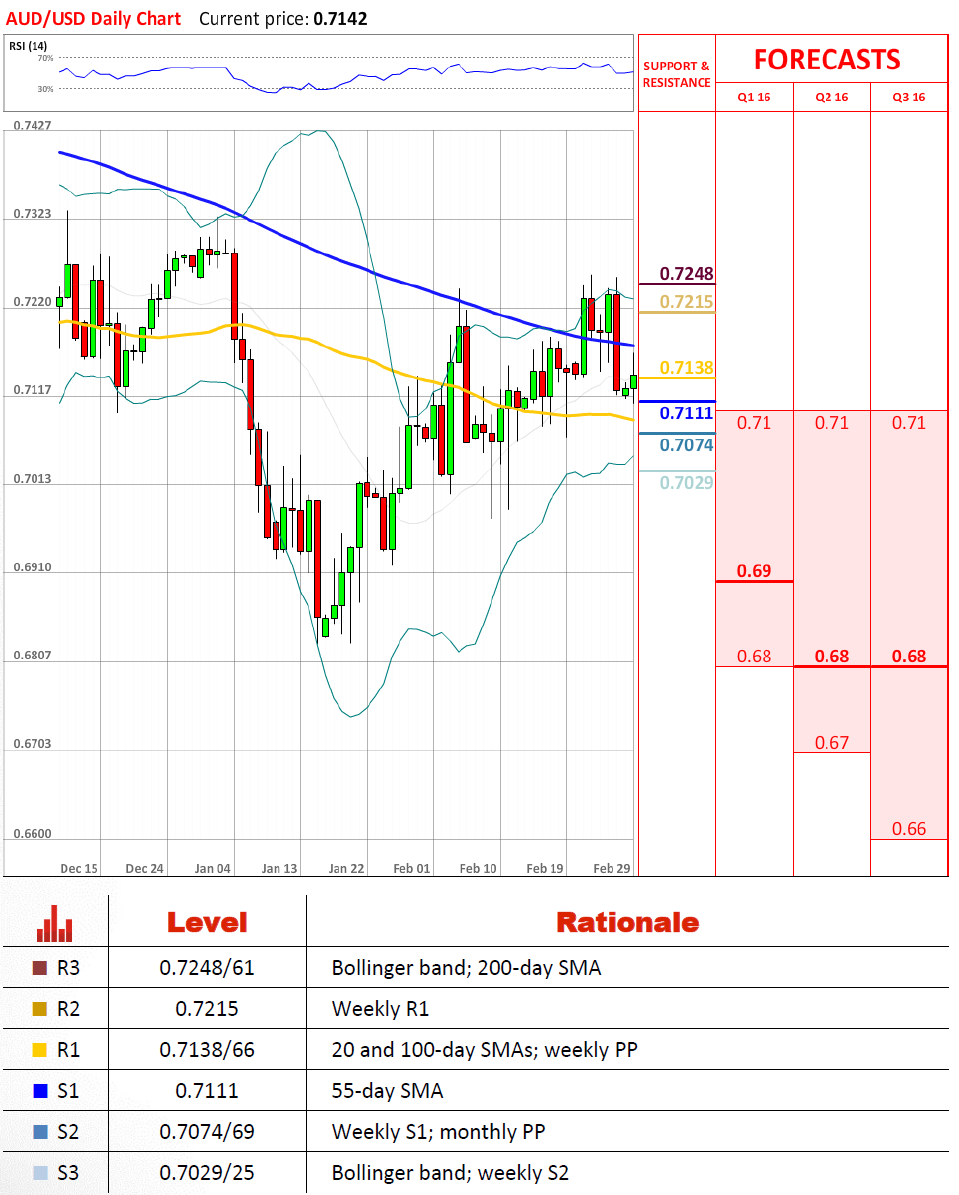Screen dimensions: 959x1195
Task: Click the R1 yellow color swatch
Action: (40, 1050)
